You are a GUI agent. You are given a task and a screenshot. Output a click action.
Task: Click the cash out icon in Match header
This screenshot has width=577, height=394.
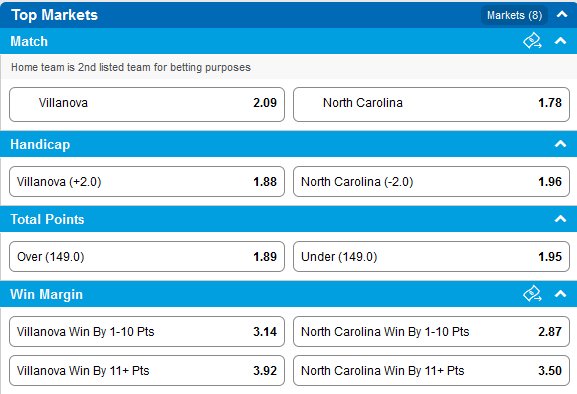tap(532, 41)
